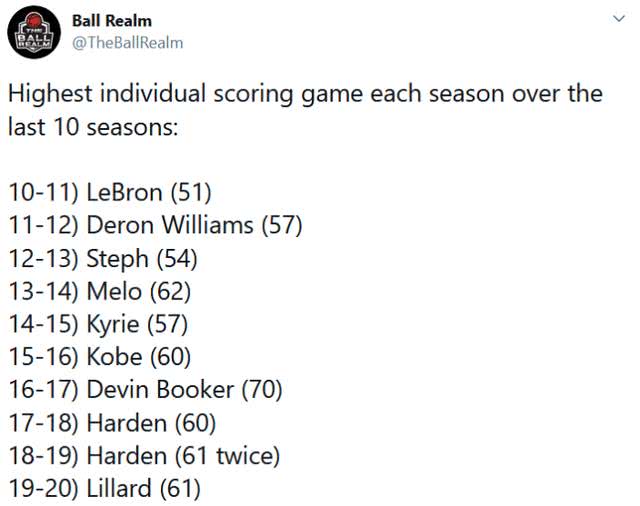Click the 17-18 Harden (60) entry
Screen dimensions: 640x506
(112, 423)
